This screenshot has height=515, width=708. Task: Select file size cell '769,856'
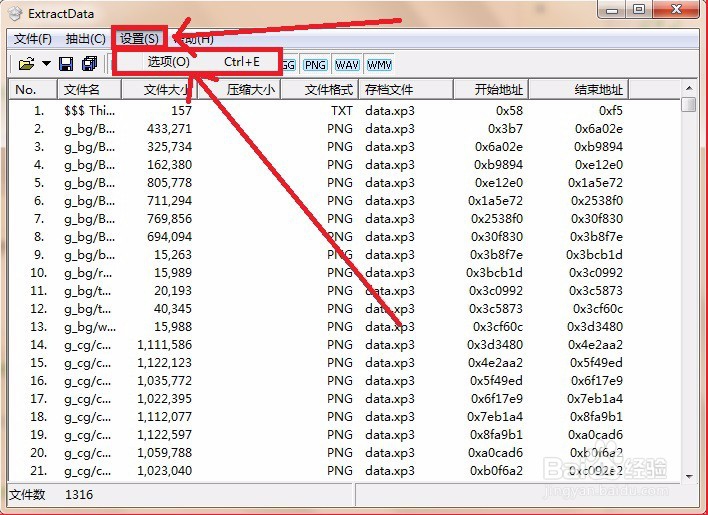click(169, 218)
